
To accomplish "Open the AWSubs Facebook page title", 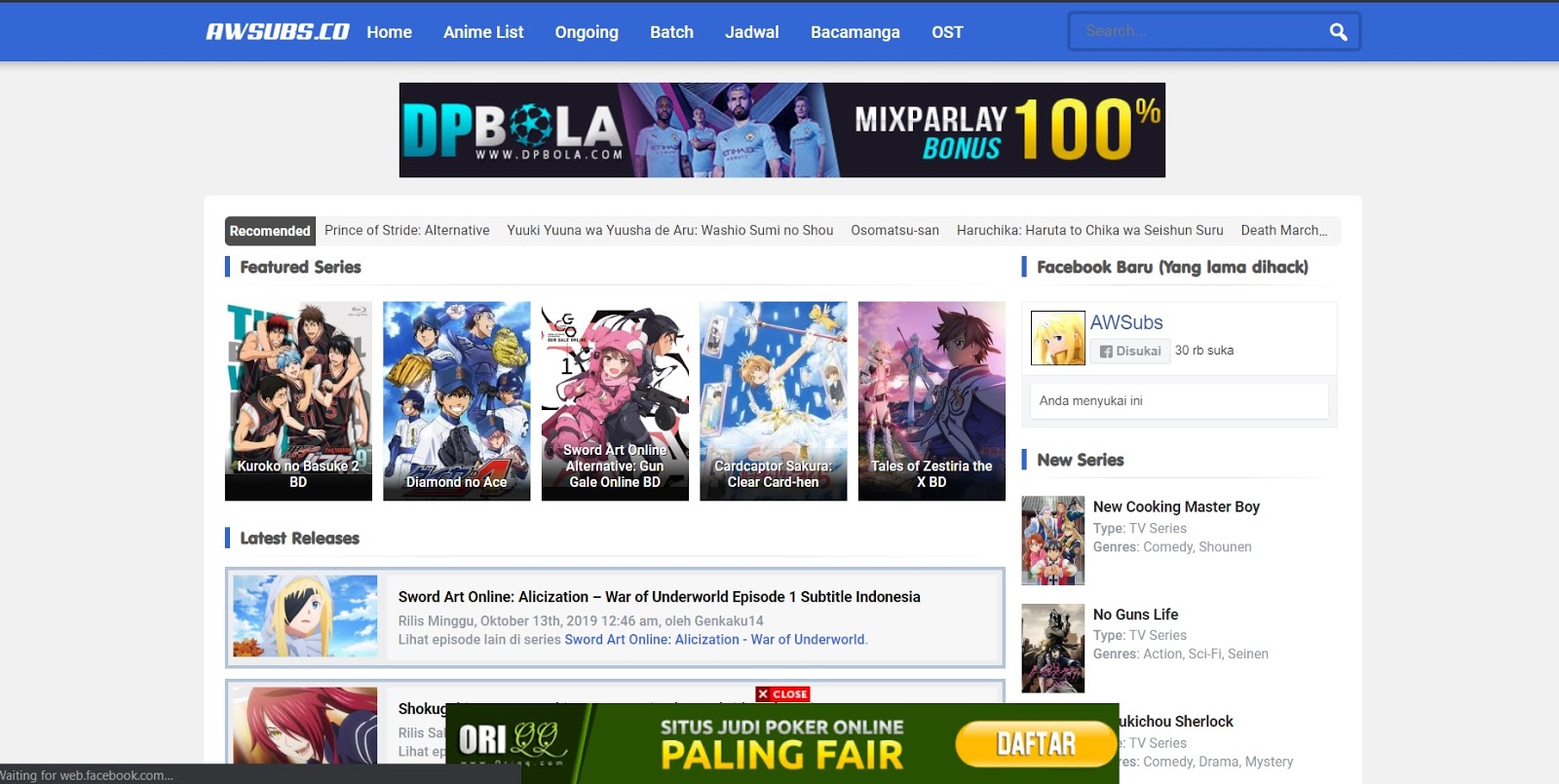I will tap(1126, 322).
